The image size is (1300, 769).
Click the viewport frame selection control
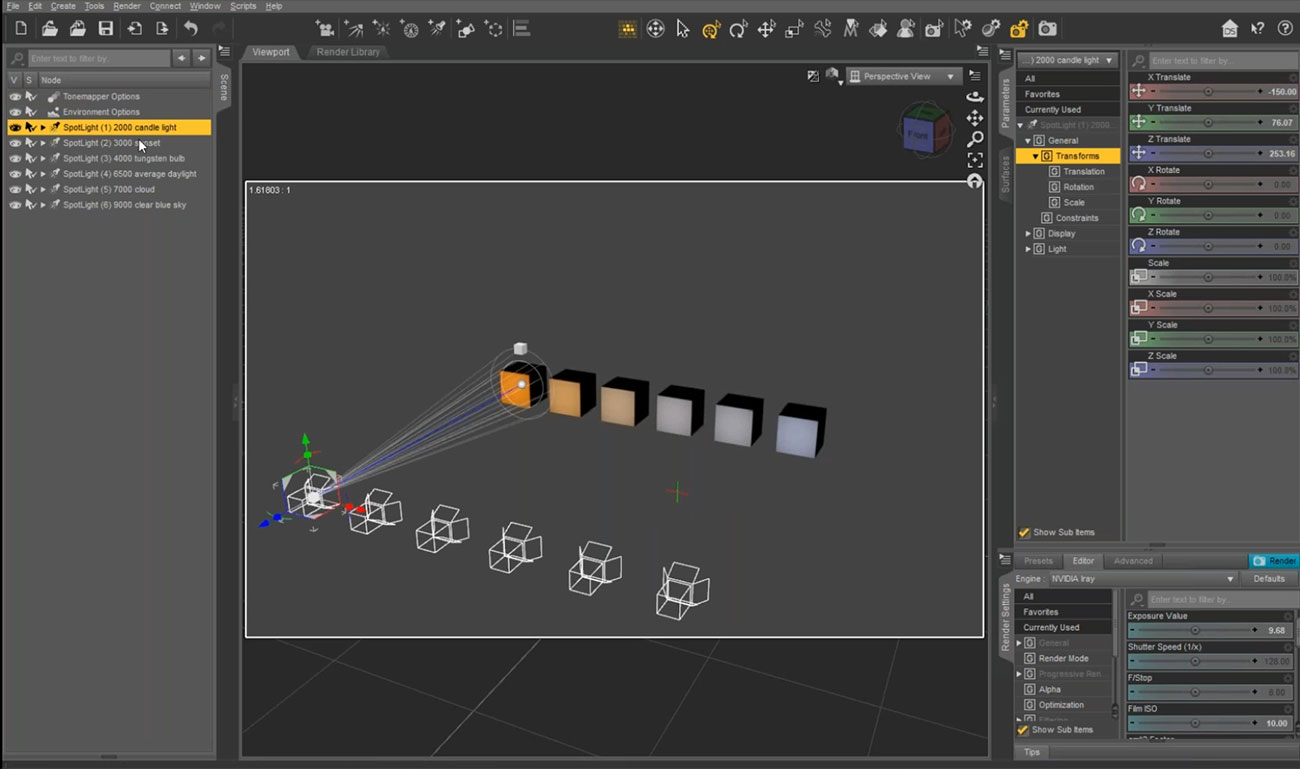tap(975, 160)
